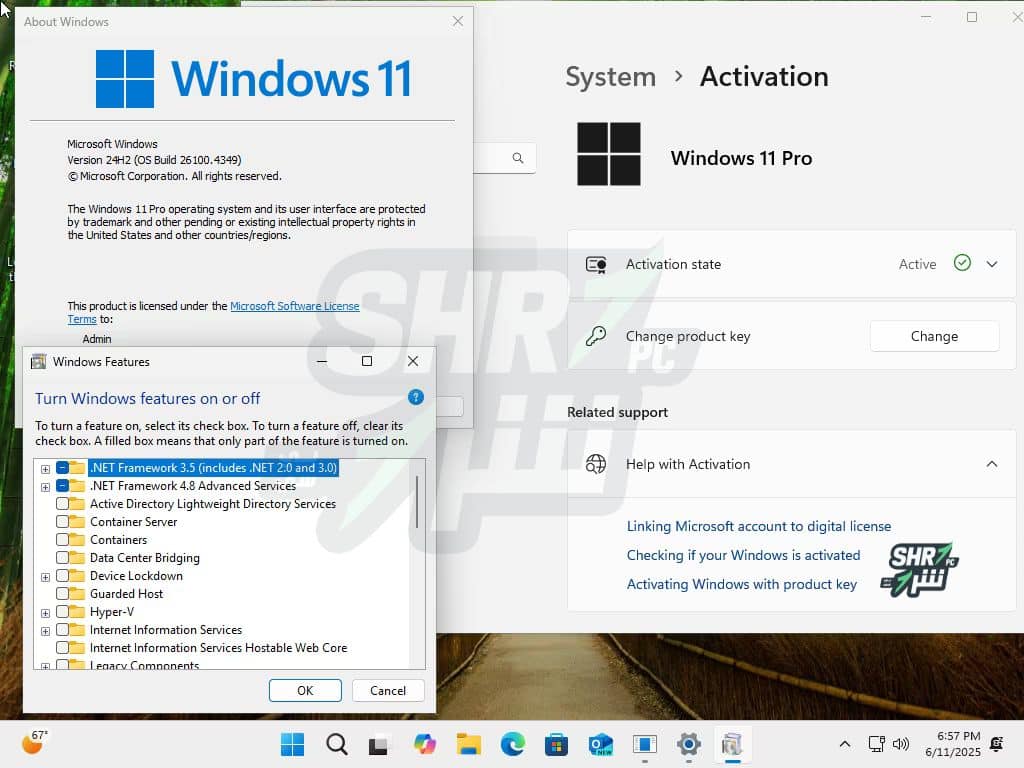The width and height of the screenshot is (1024, 768).
Task: Turn on the Hyper-V checkbox
Action: click(x=63, y=612)
